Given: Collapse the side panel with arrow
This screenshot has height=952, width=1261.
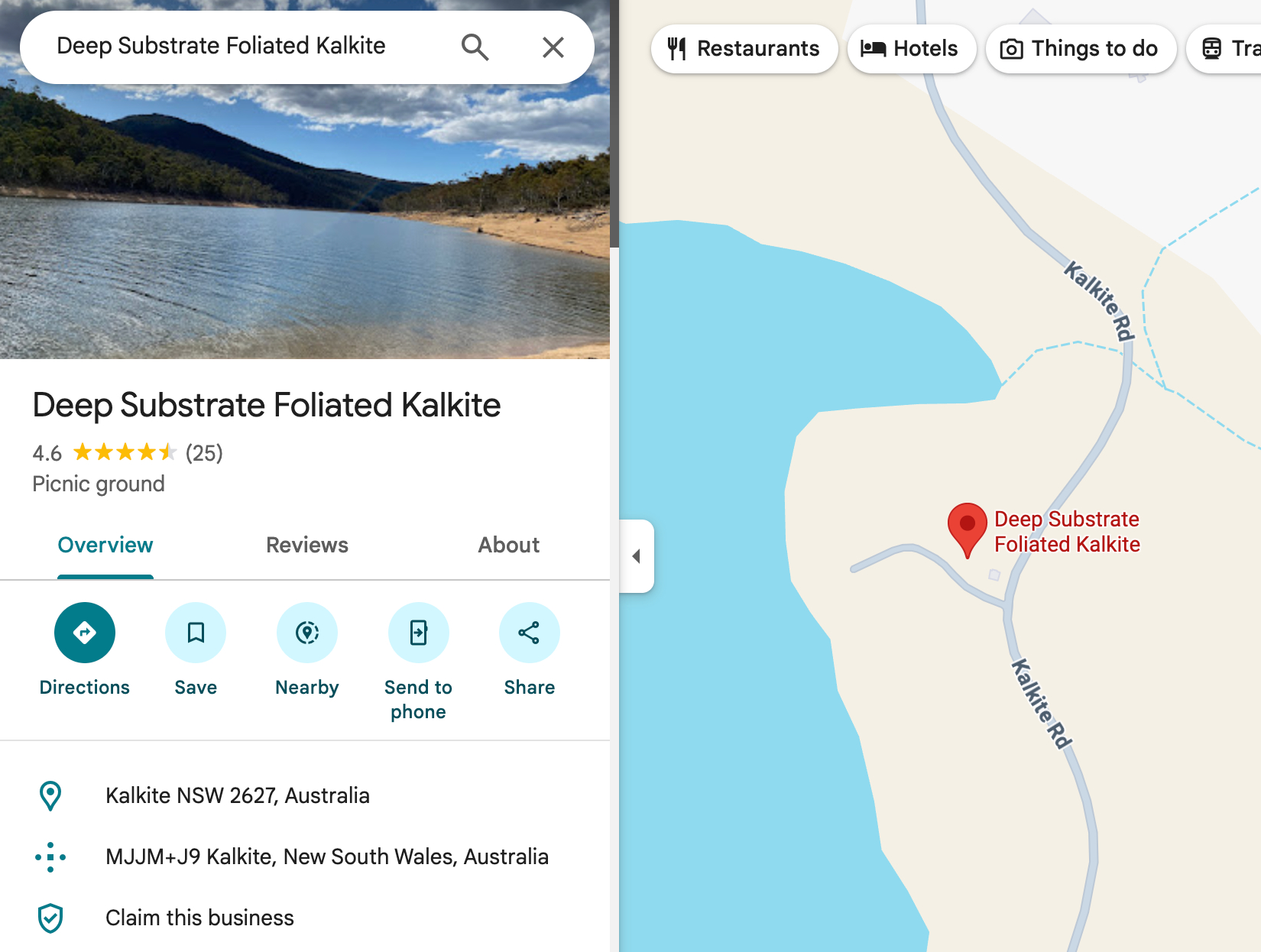Looking at the screenshot, I should click(x=637, y=556).
